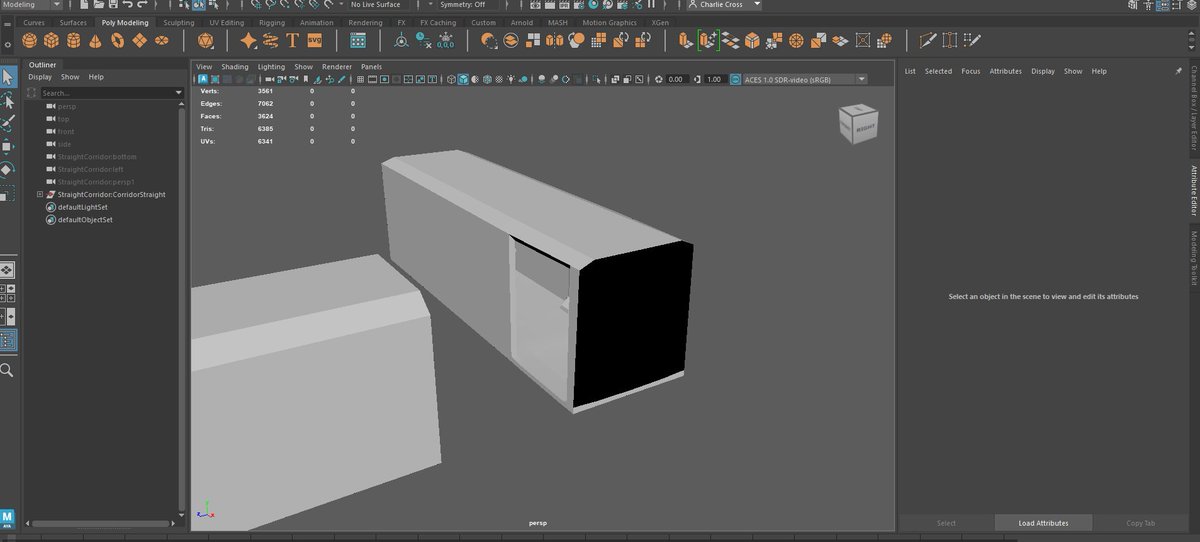Toggle the viewport grid display

(x=360, y=79)
